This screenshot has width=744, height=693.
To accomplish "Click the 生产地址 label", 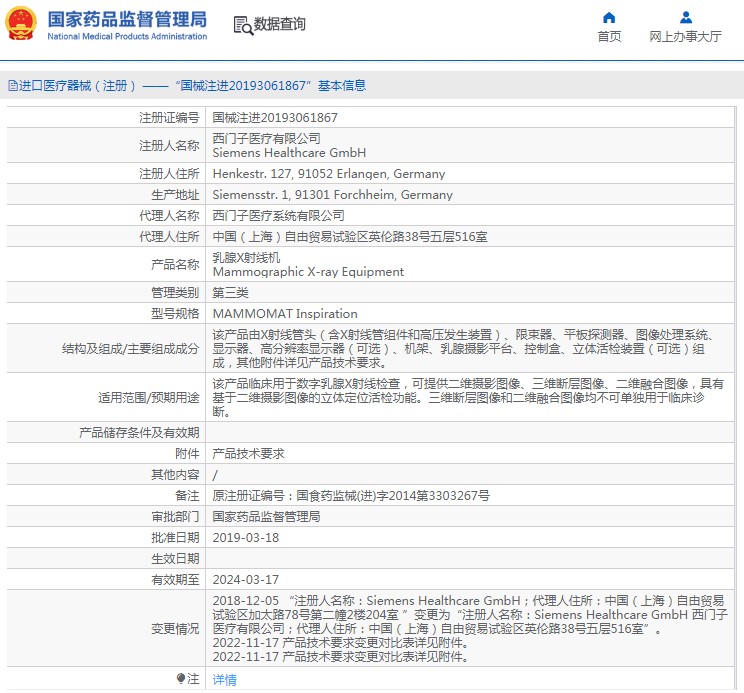I will 175,195.
